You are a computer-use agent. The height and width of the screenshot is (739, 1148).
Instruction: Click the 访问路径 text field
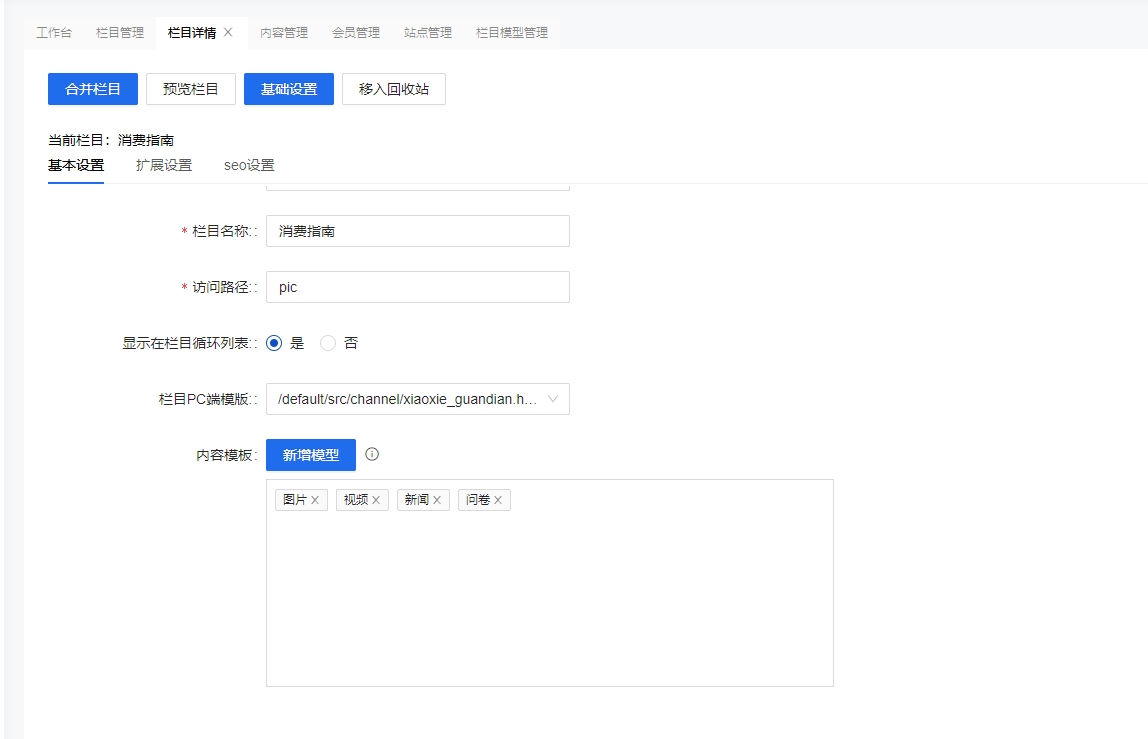[417, 287]
